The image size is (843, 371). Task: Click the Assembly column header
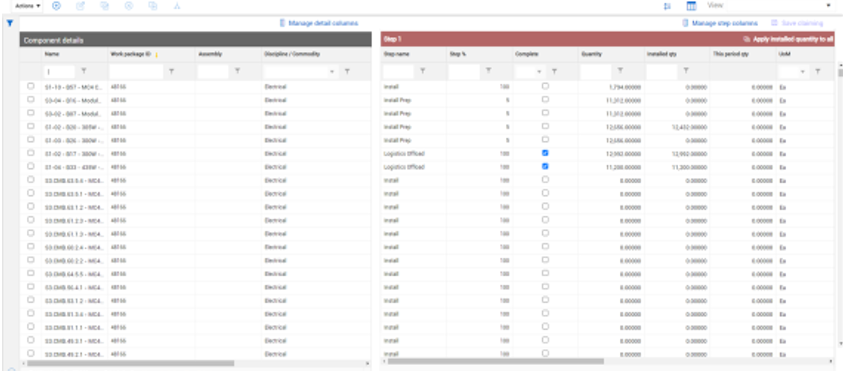[x=210, y=54]
